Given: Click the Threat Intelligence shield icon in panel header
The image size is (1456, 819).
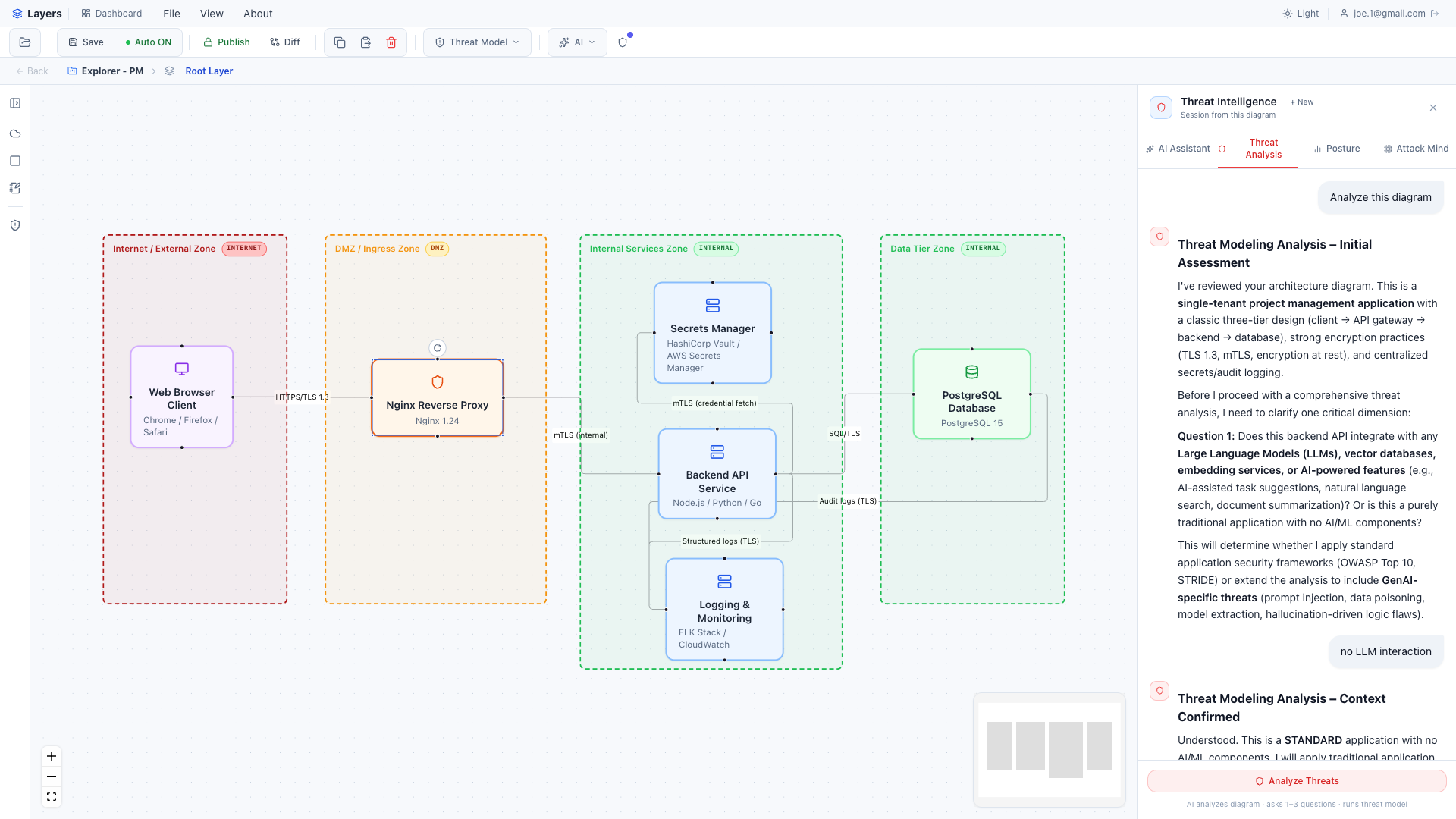Looking at the screenshot, I should coord(1161,108).
